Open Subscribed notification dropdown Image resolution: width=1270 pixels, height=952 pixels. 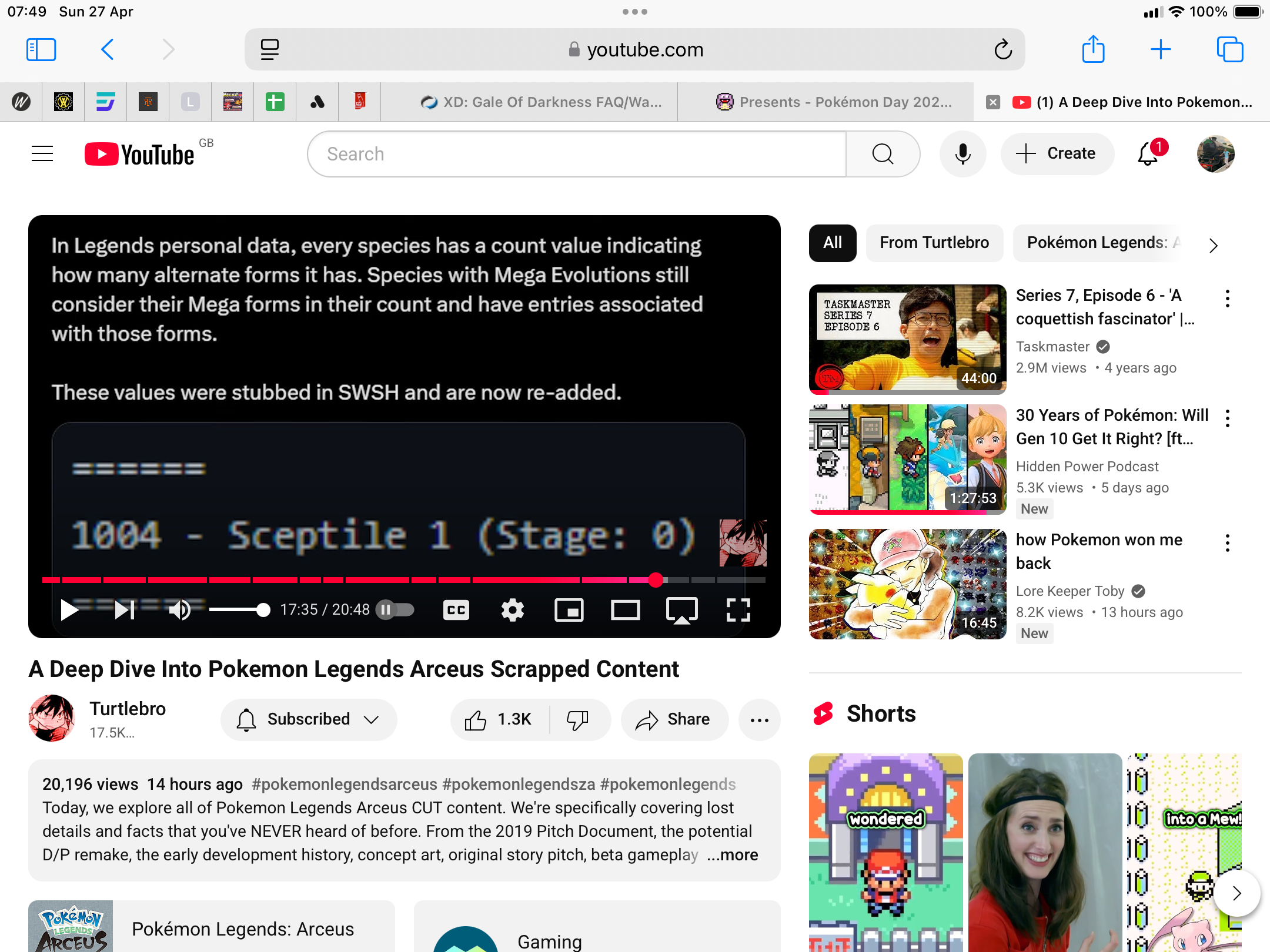(x=309, y=720)
